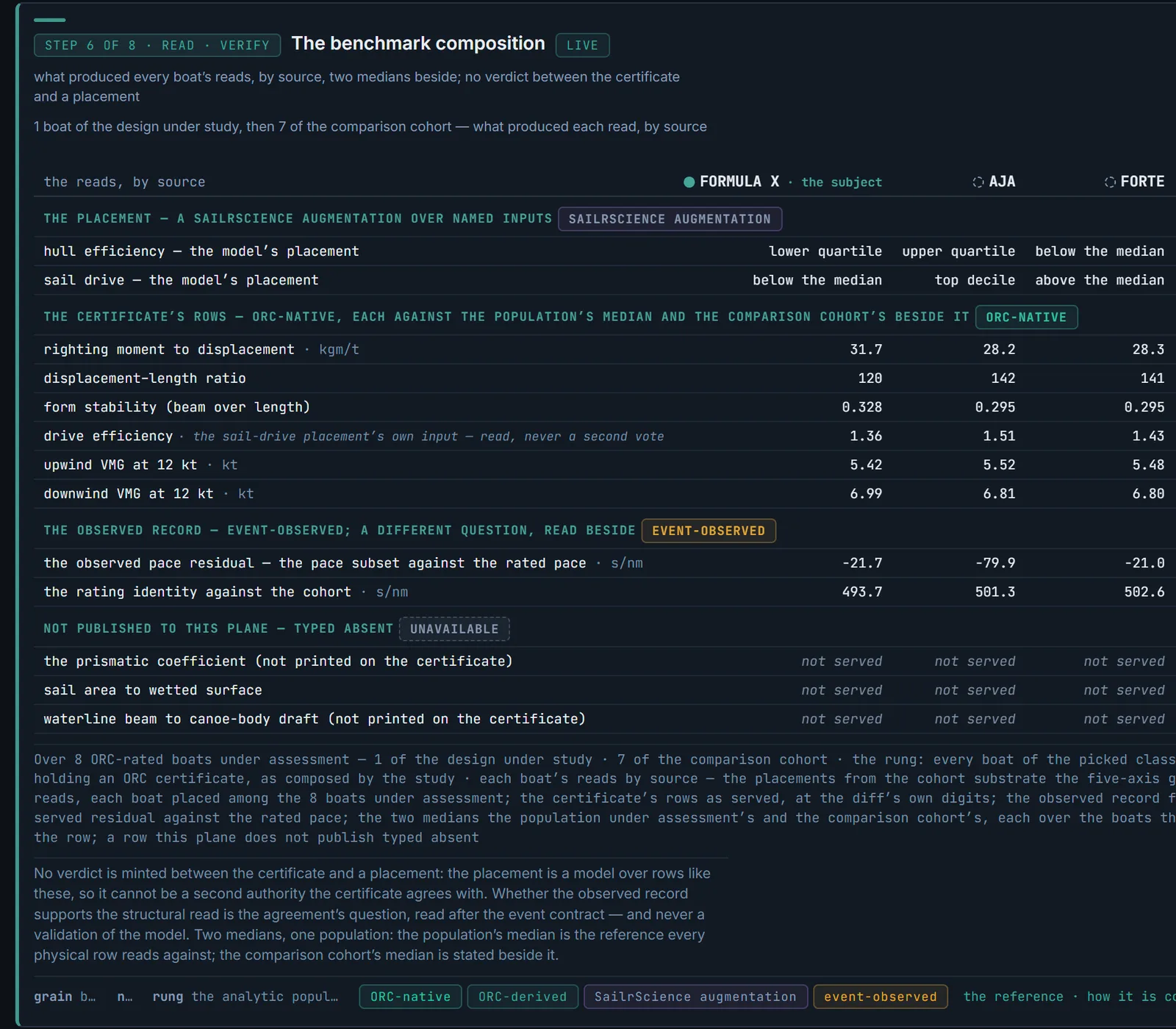Click the 1.43 drive efficiency value

point(1148,437)
